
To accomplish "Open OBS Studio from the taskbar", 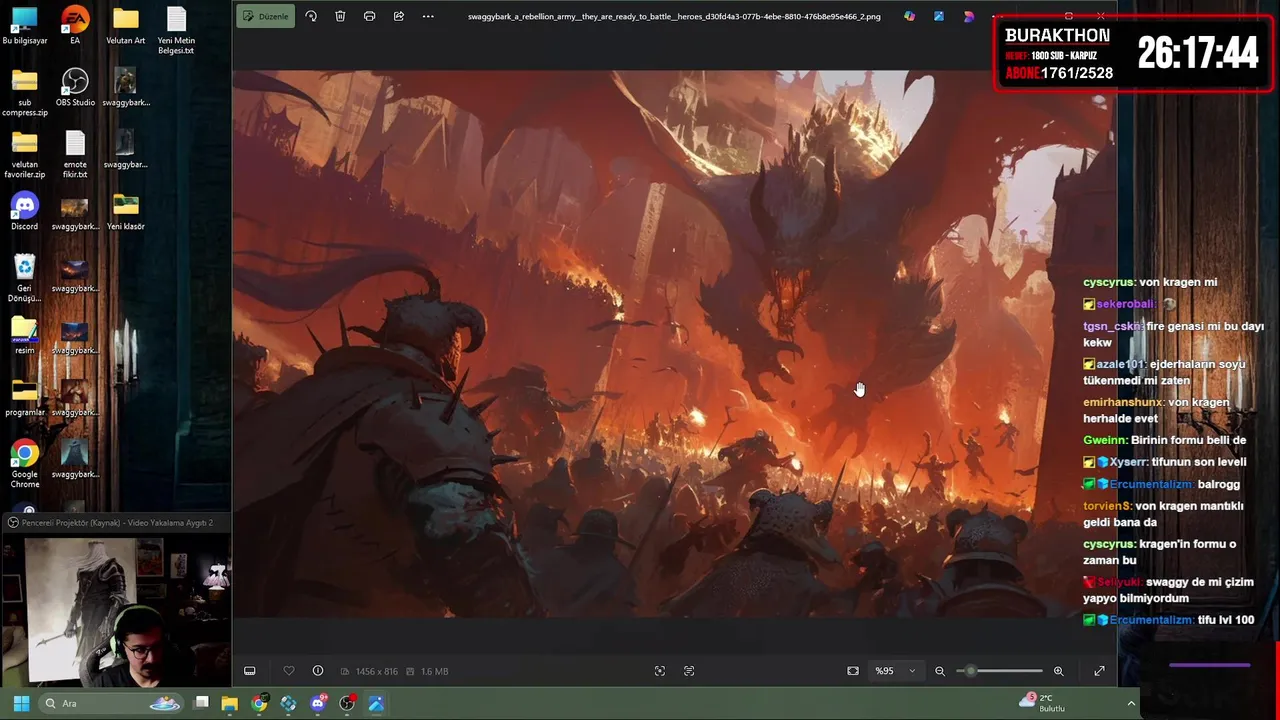I will click(347, 703).
